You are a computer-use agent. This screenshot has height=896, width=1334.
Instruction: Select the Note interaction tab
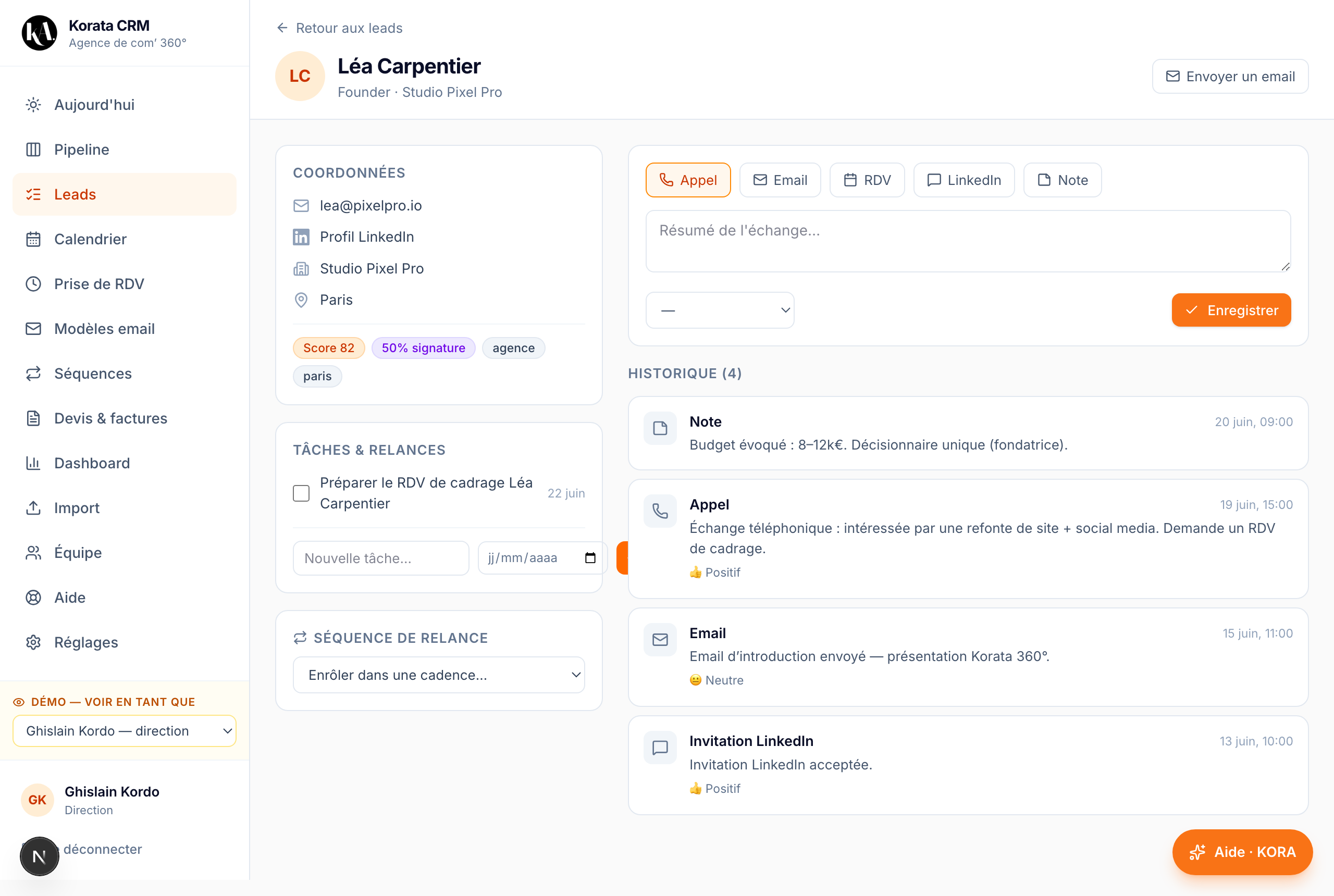coord(1063,180)
